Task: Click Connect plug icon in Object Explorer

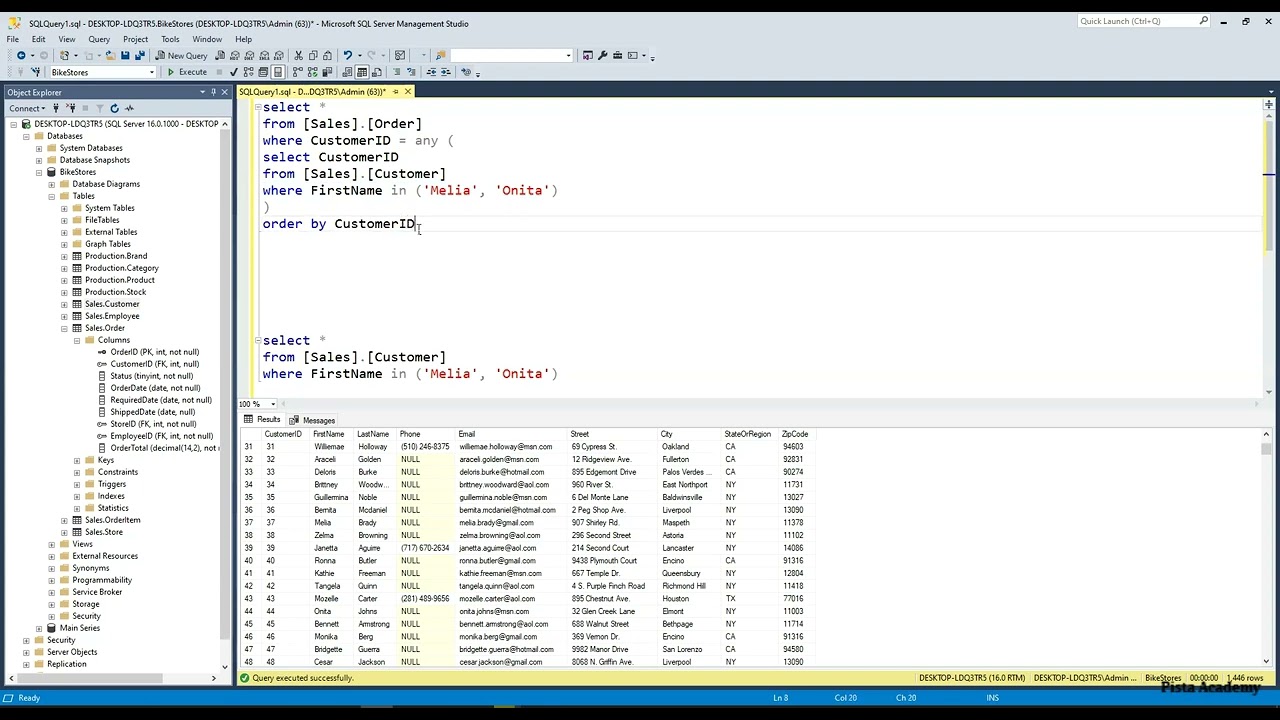Action: pyautogui.click(x=57, y=108)
